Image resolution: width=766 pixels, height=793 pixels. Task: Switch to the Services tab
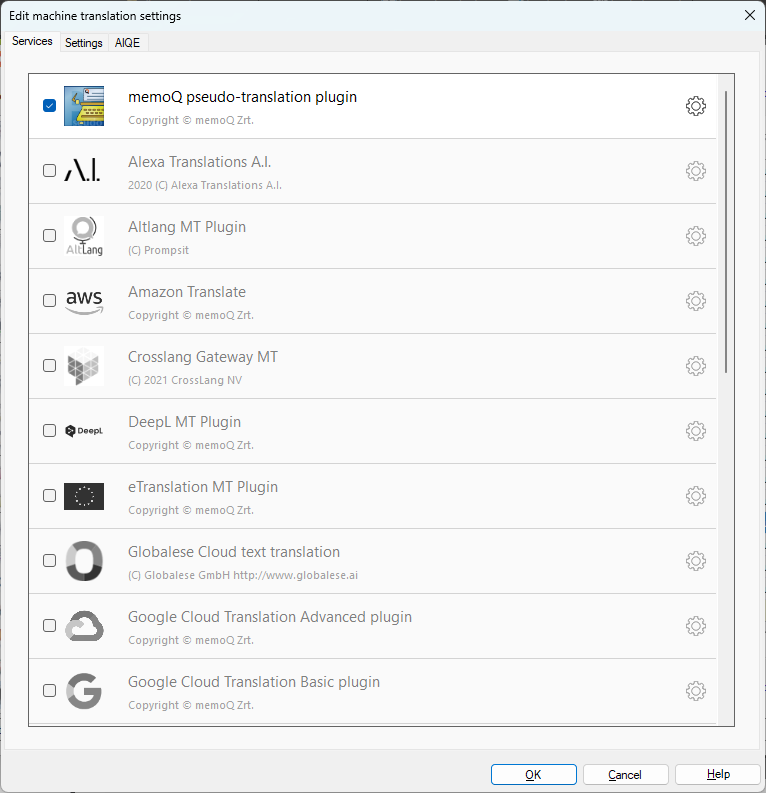(32, 41)
